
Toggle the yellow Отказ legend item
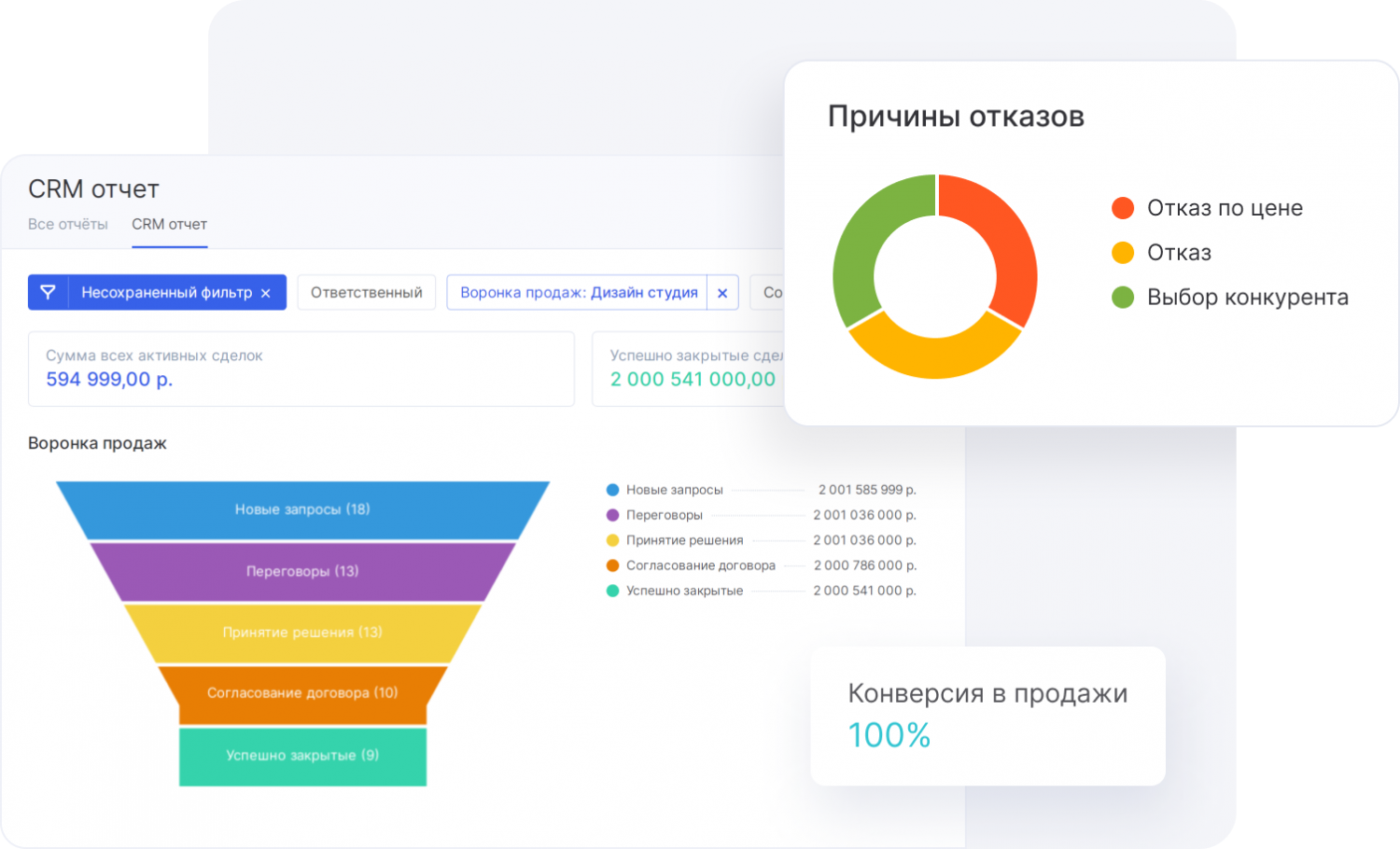tap(1123, 253)
